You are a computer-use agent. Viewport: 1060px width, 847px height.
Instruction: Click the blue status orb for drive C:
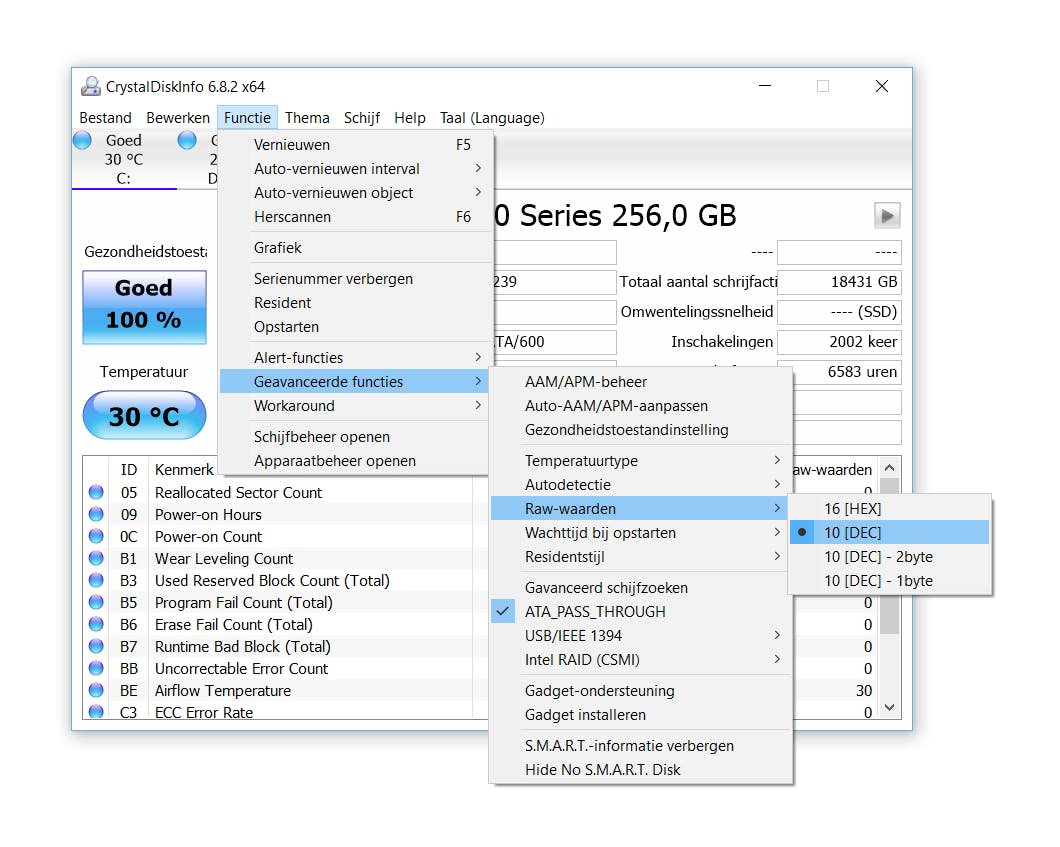point(83,141)
